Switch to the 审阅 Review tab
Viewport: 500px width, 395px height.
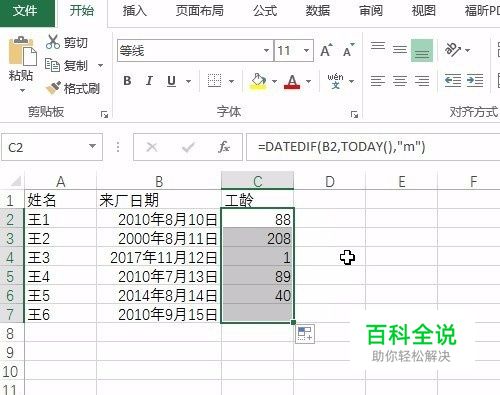click(371, 11)
